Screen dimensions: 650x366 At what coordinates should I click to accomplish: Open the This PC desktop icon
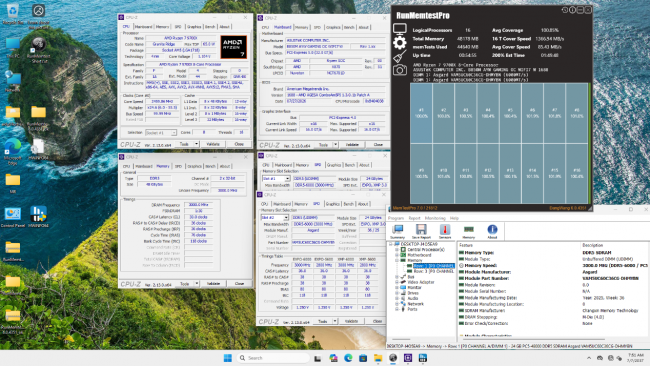click(13, 48)
